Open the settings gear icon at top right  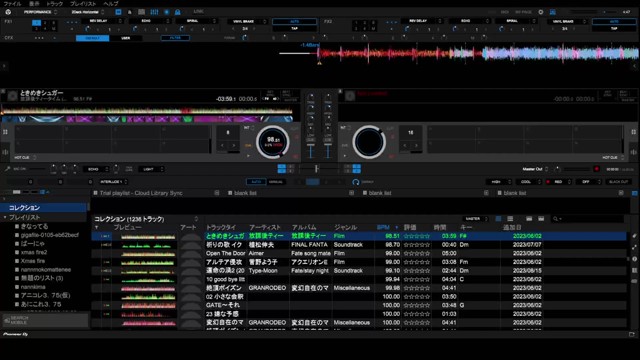click(541, 12)
